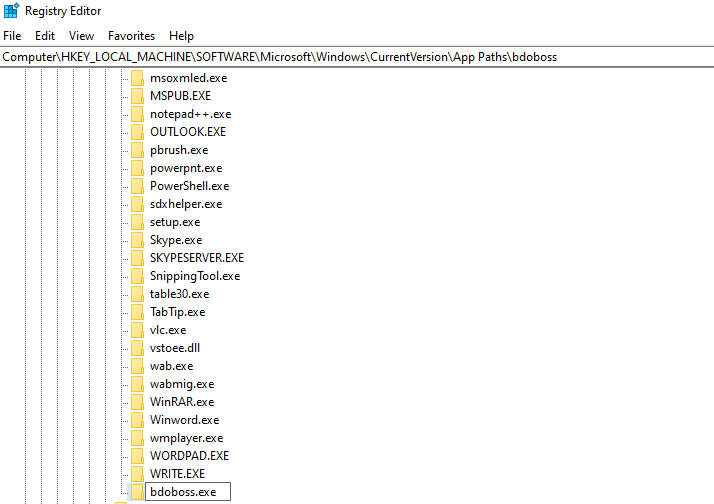Select the msoxmled.exe key name
714x504 pixels.
[x=189, y=78]
